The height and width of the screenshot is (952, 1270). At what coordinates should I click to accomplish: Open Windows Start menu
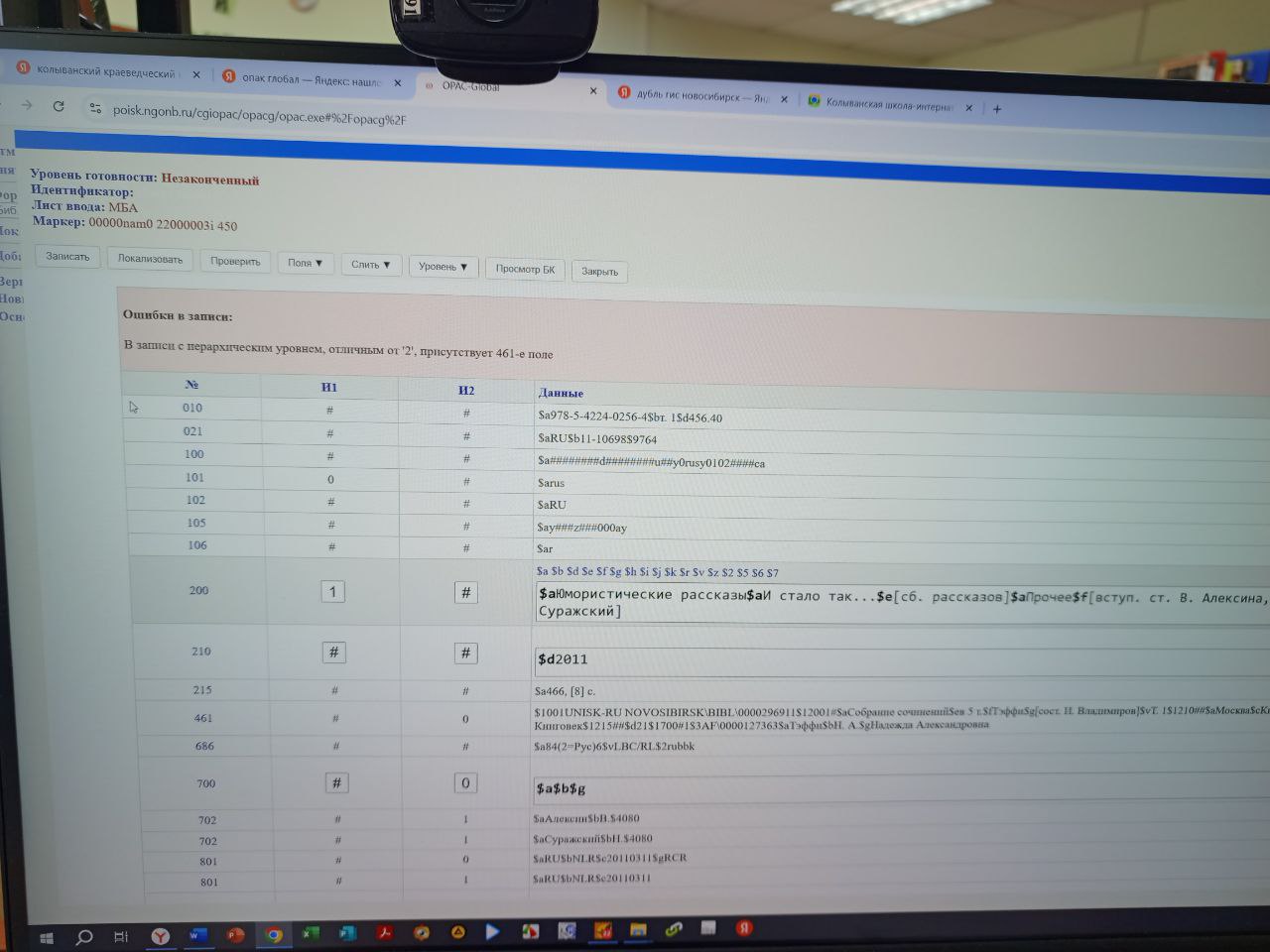point(47,936)
